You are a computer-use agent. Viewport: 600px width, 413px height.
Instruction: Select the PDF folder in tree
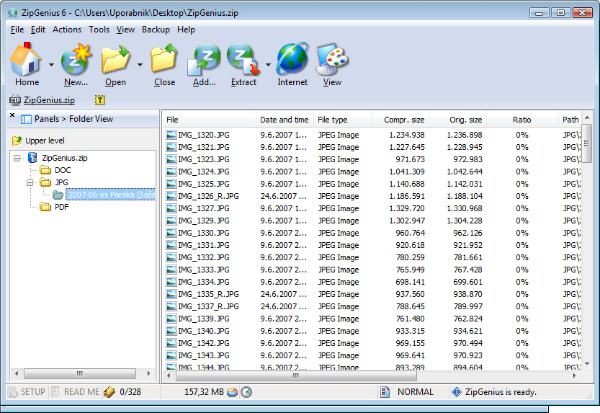(x=61, y=207)
